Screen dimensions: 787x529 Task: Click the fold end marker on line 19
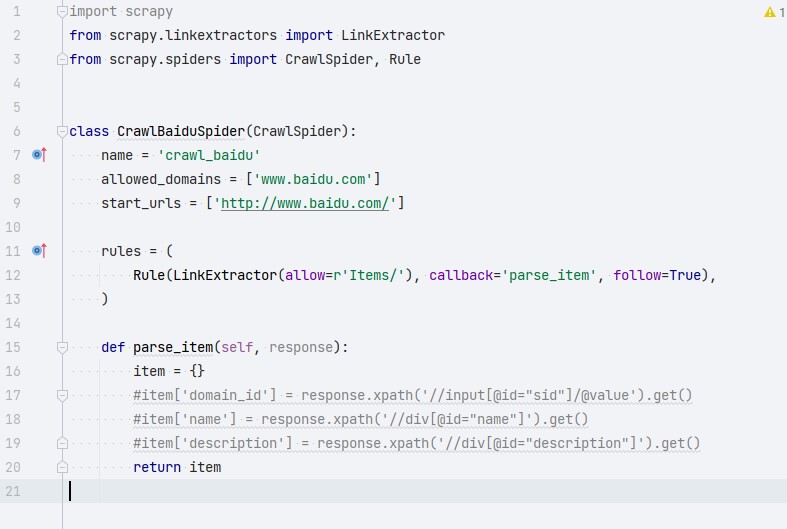63,443
